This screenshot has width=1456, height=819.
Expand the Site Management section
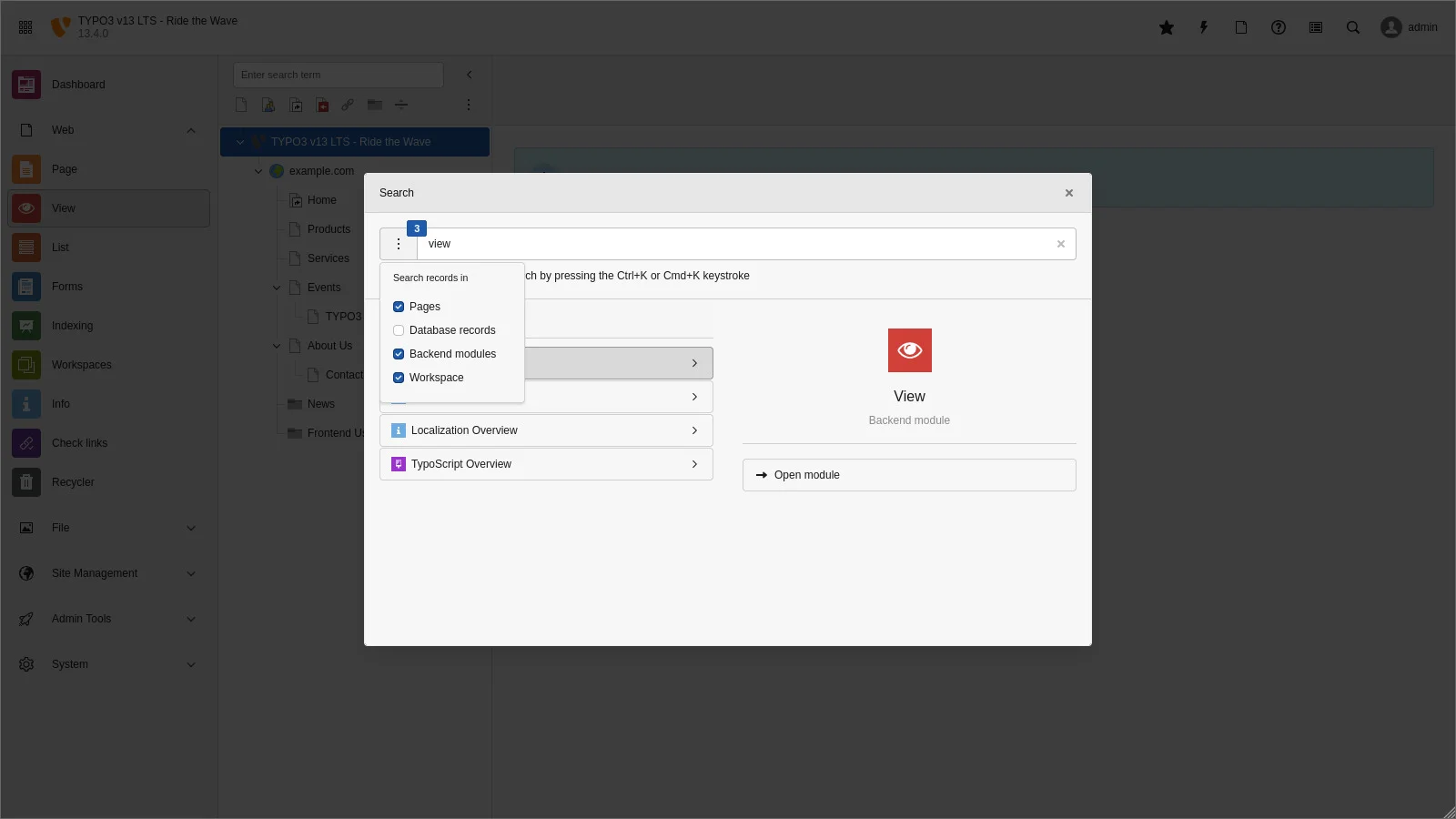(190, 573)
